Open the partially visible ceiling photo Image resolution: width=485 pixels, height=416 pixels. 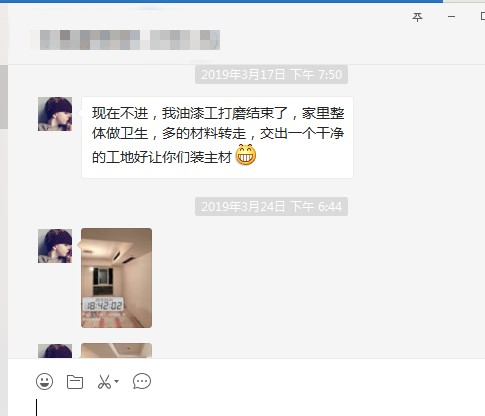(x=116, y=351)
